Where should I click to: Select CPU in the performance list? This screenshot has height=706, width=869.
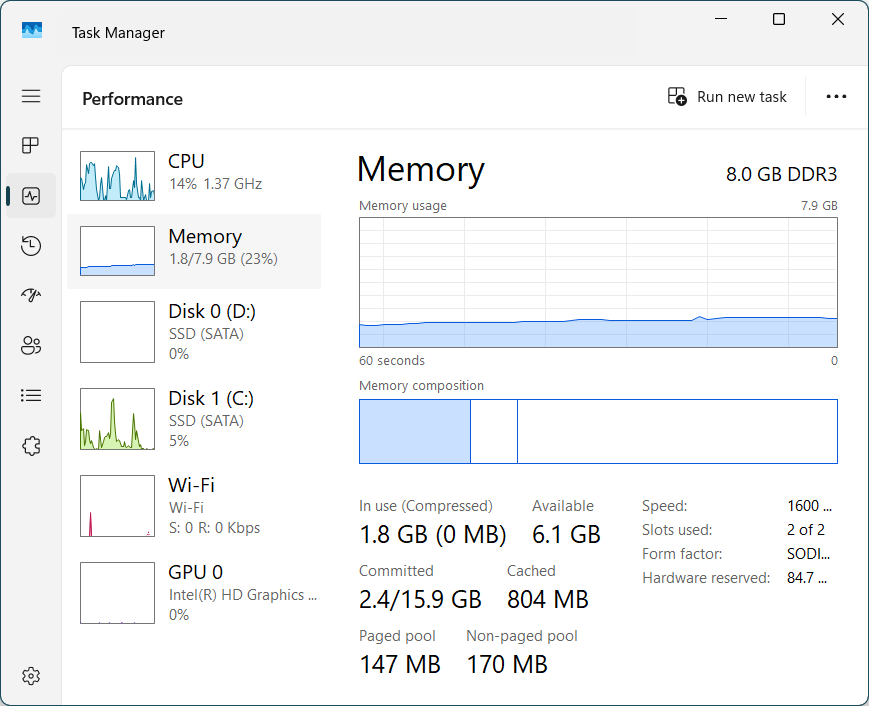[194, 176]
